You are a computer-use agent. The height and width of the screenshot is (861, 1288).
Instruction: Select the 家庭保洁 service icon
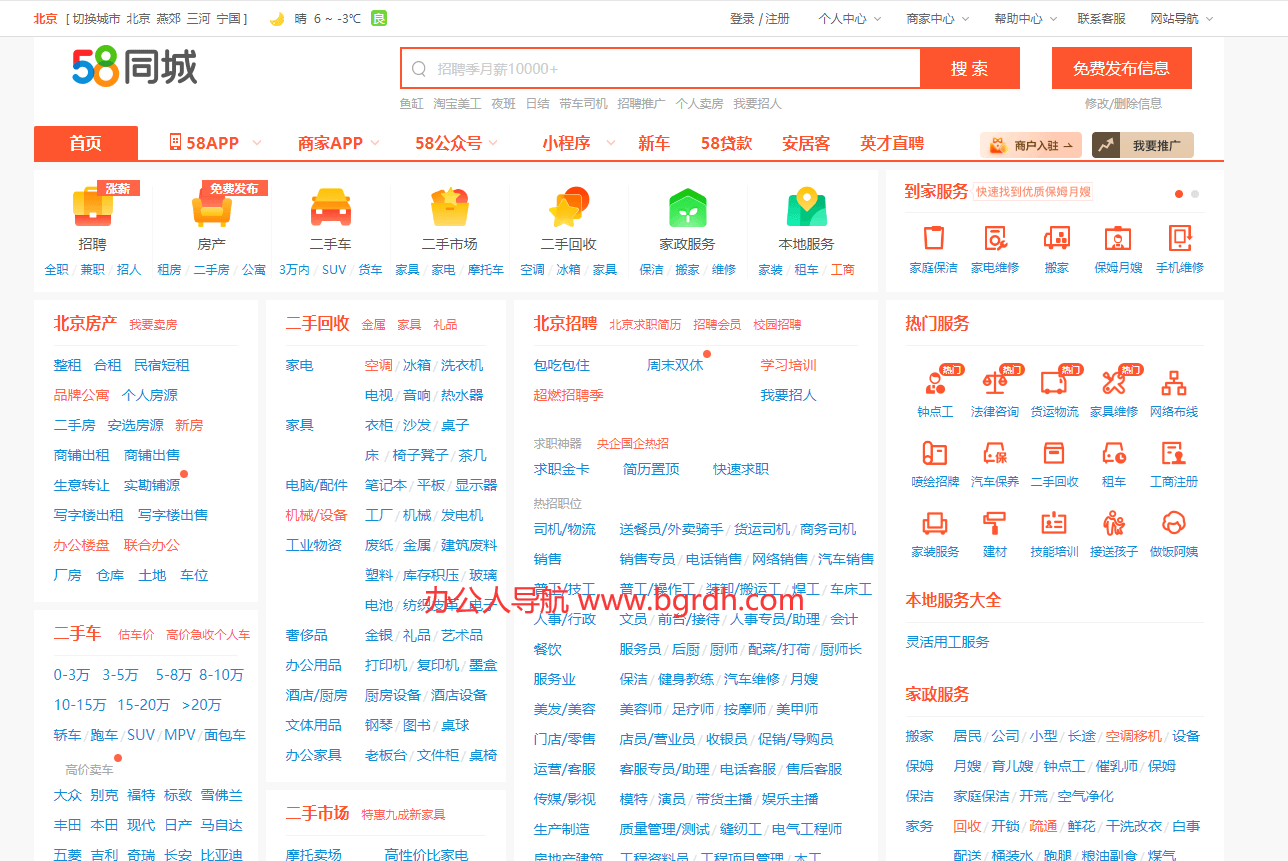tap(933, 238)
